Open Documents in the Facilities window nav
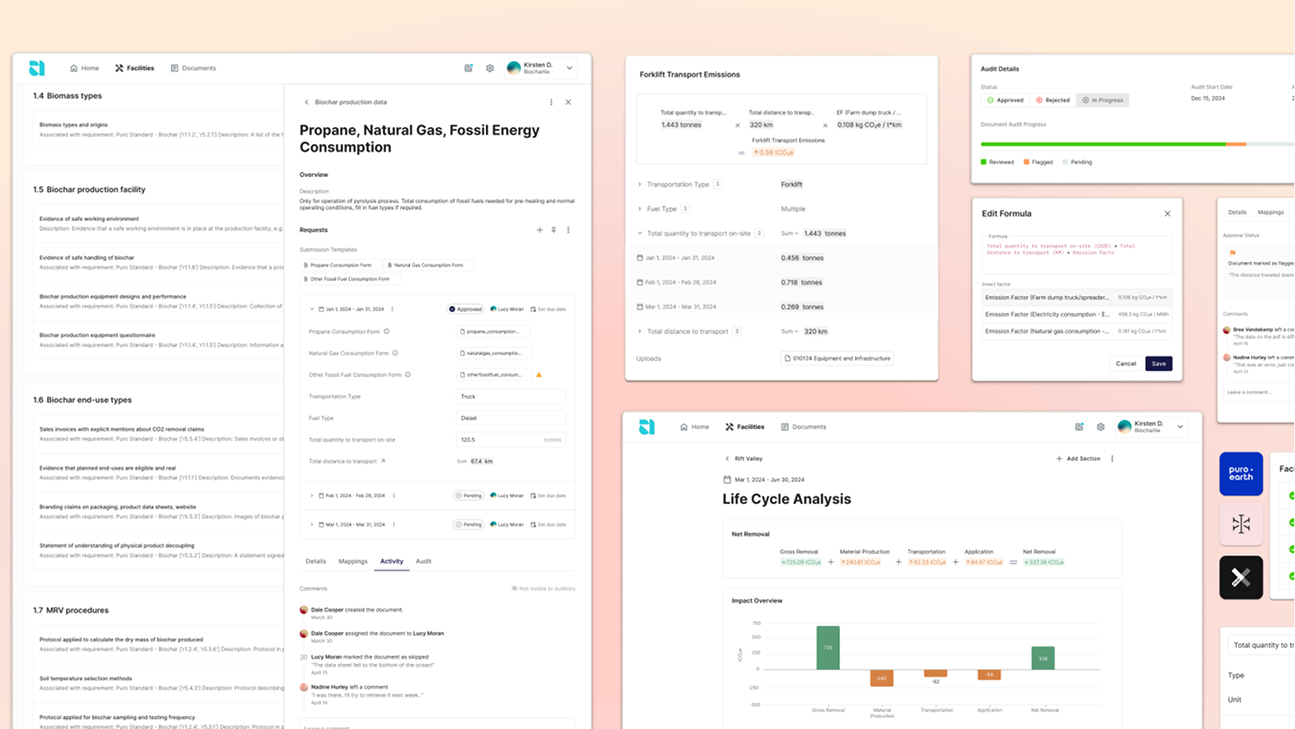The width and height of the screenshot is (1295, 729). pos(193,68)
